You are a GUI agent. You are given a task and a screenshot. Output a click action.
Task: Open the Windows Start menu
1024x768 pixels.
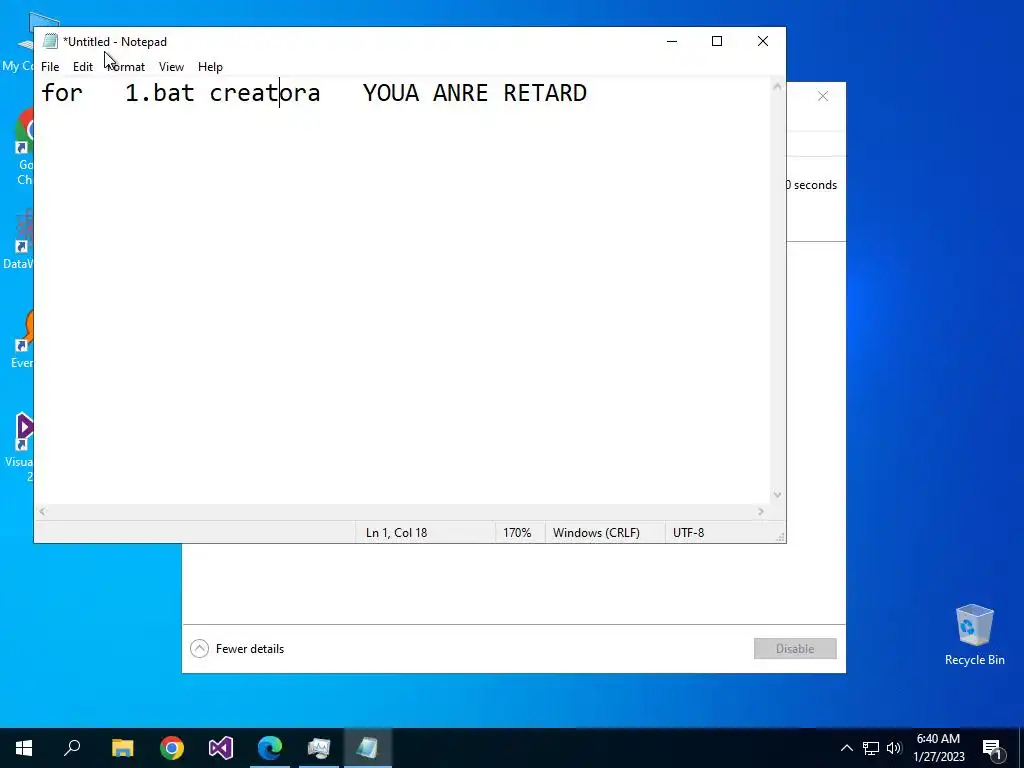coord(24,748)
